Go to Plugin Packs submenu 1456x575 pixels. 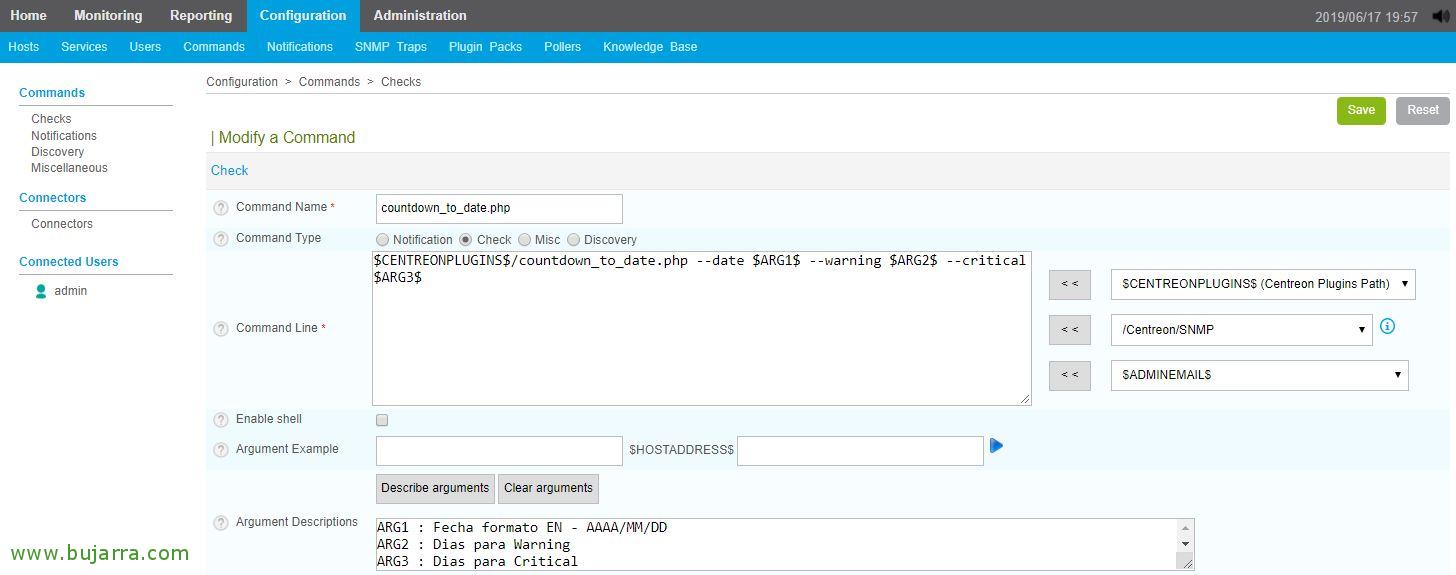(x=485, y=47)
